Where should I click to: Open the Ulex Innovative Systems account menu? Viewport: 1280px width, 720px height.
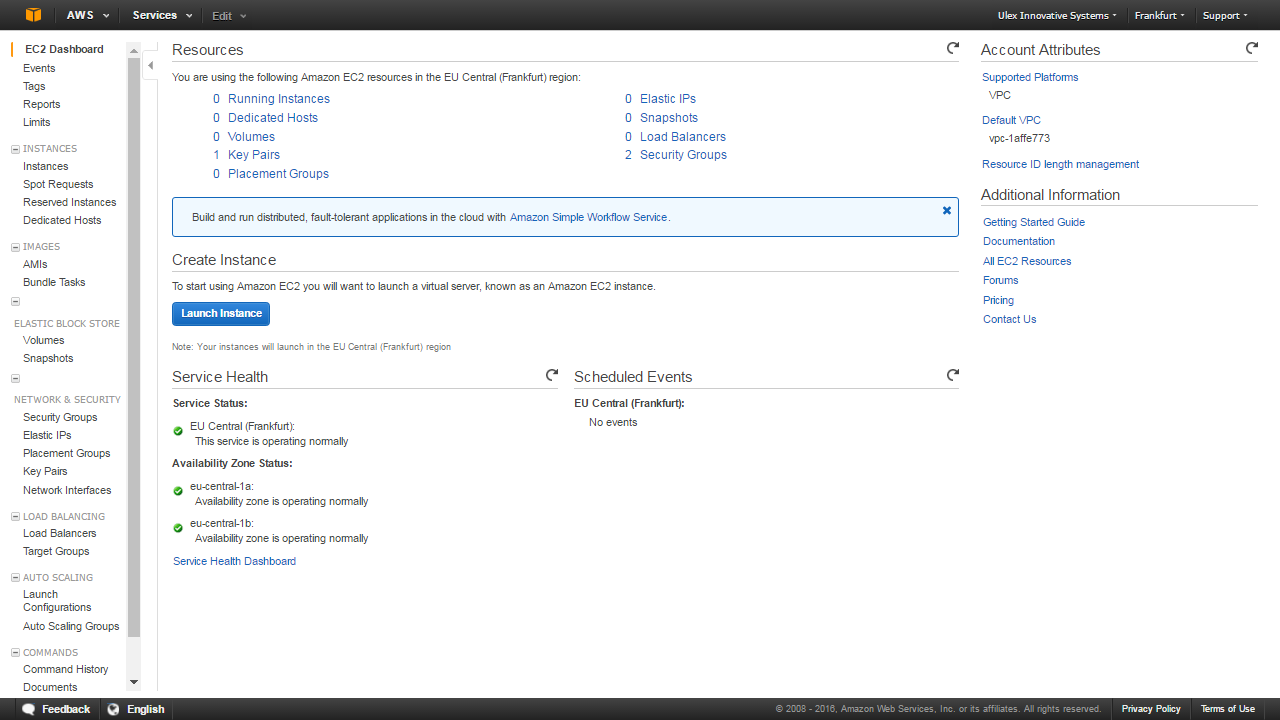click(1057, 15)
